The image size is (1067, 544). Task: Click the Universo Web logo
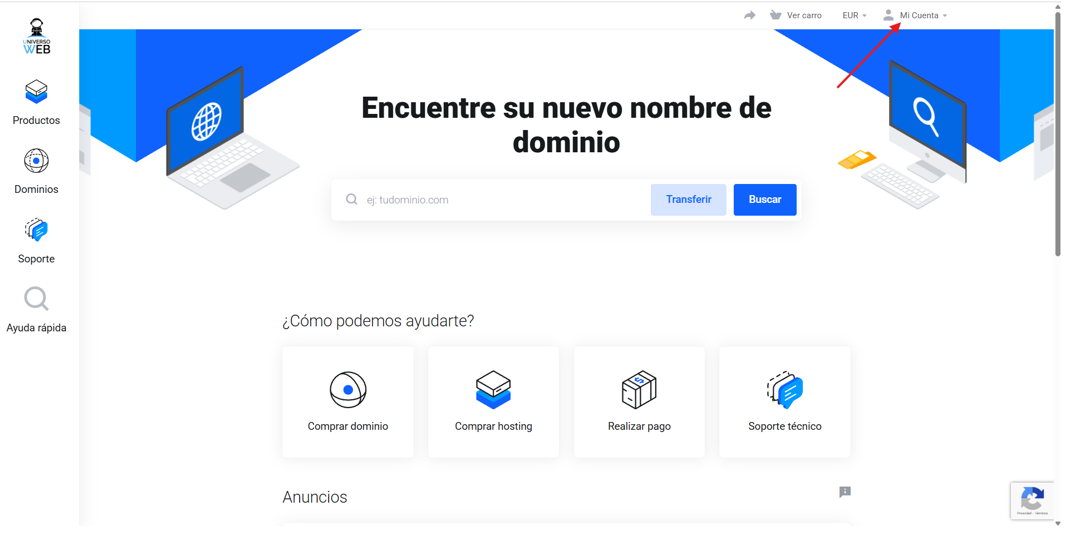(36, 36)
